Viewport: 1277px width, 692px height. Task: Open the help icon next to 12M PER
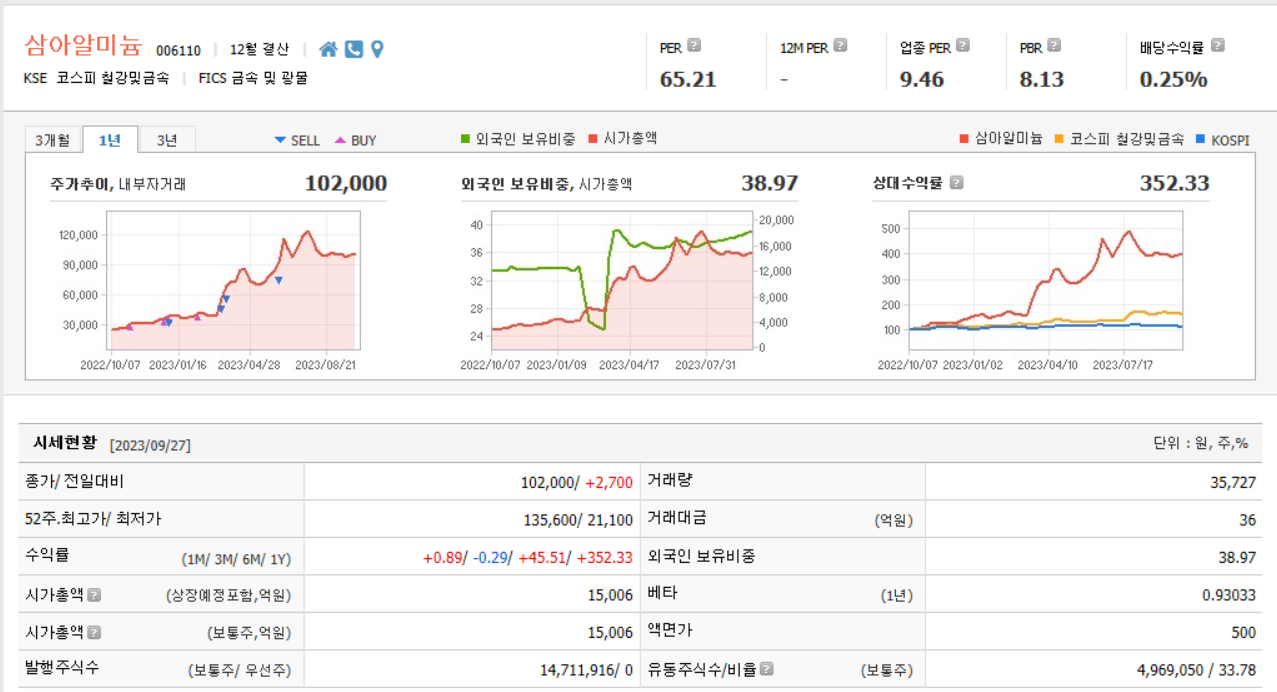click(840, 45)
